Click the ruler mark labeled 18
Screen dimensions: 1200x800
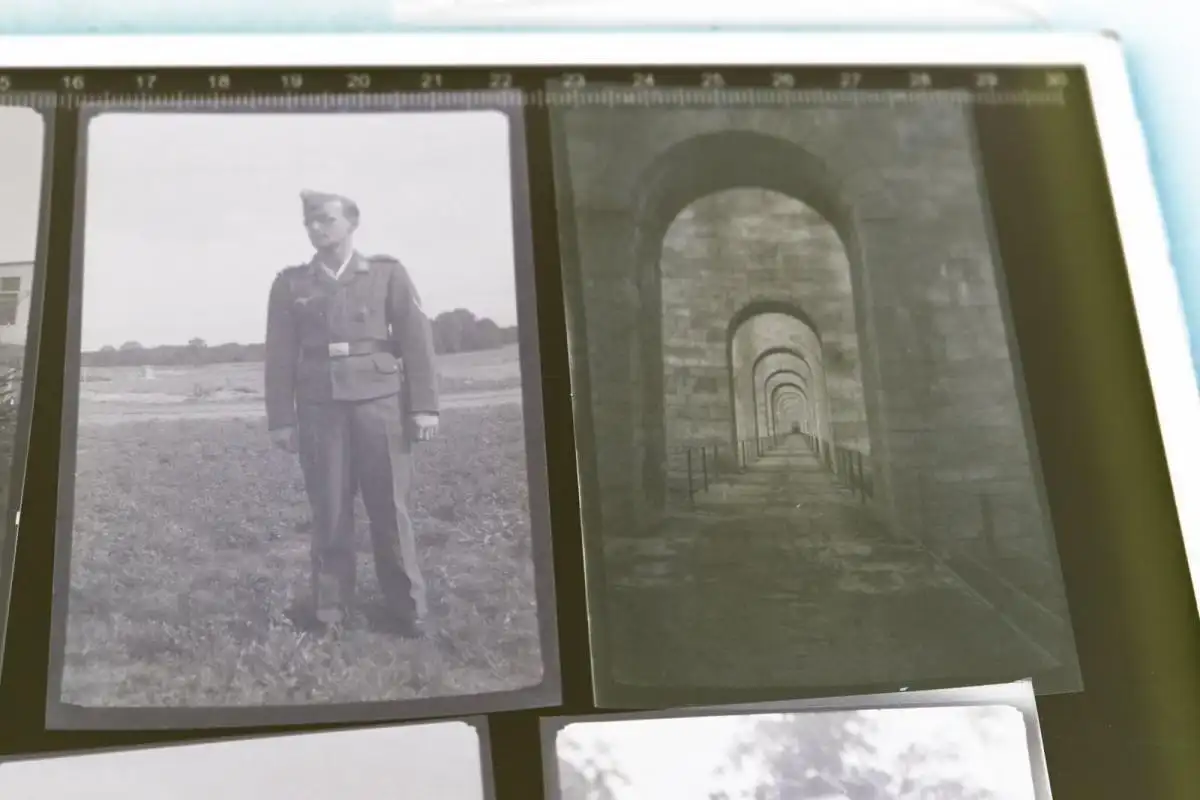pos(219,82)
